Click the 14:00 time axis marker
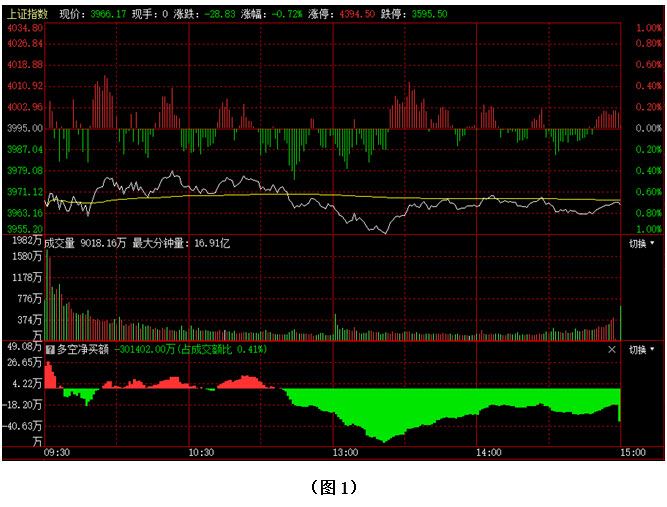This screenshot has width=667, height=507. pyautogui.click(x=489, y=453)
